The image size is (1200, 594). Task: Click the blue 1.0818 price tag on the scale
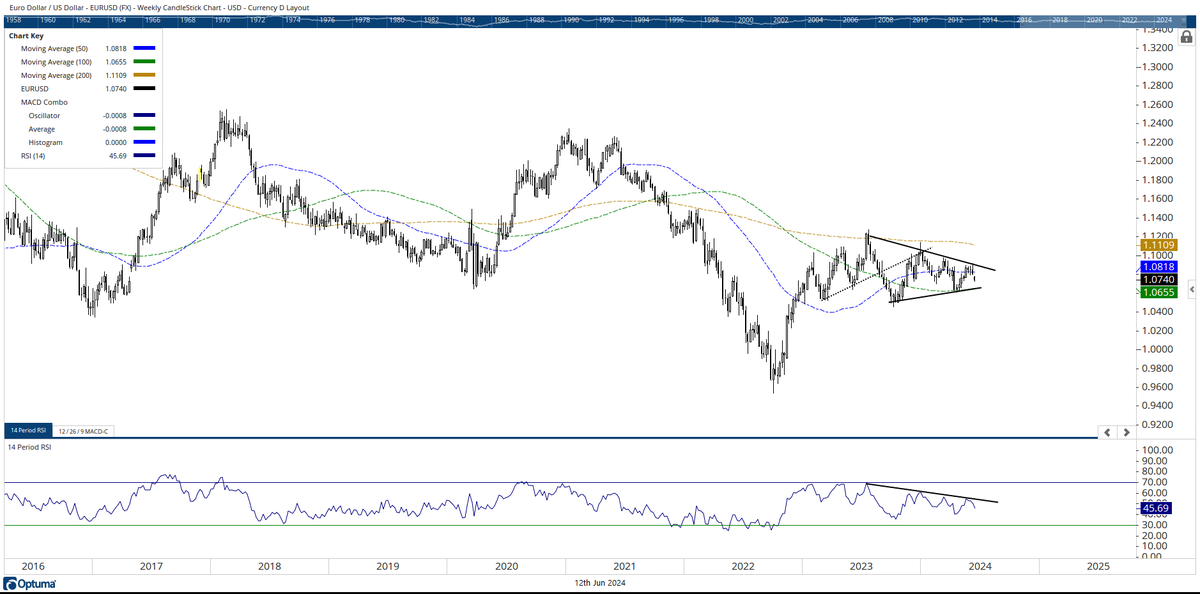(1157, 267)
